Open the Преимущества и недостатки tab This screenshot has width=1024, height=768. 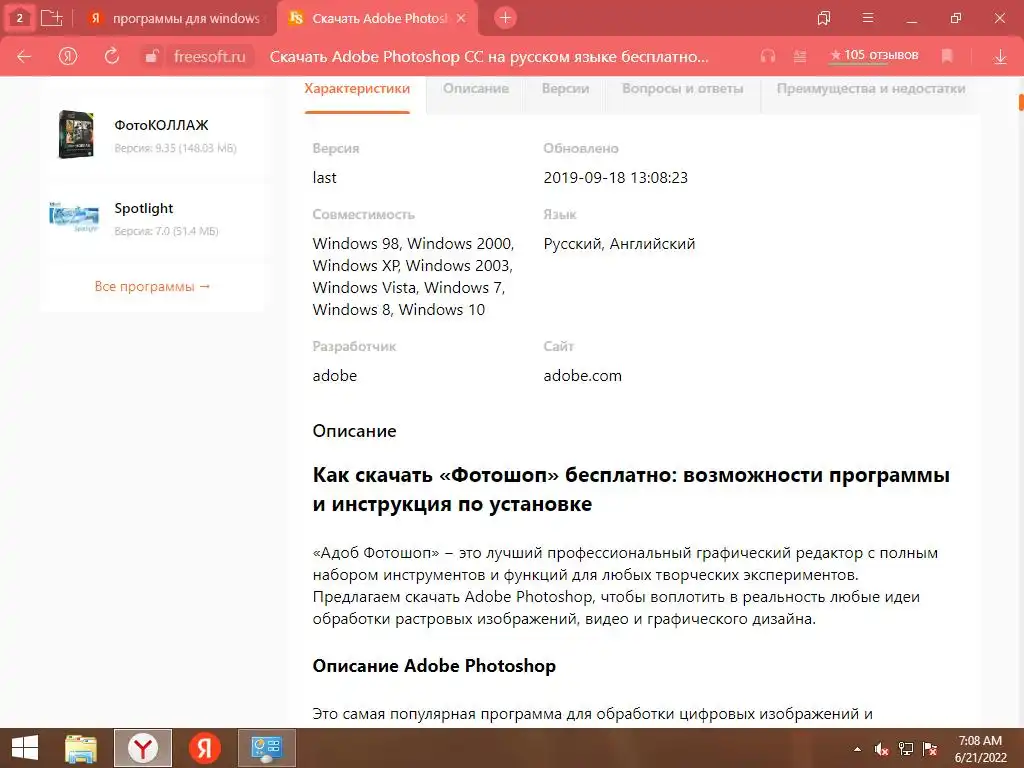871,89
